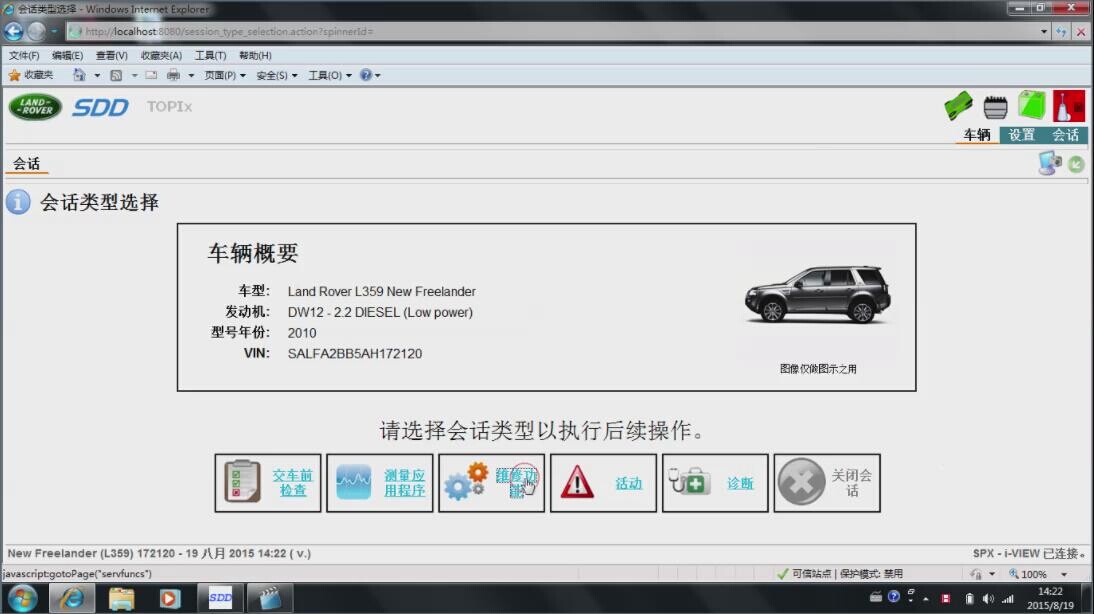
Task: Open the 收藏夹(A) menu
Action: (161, 55)
